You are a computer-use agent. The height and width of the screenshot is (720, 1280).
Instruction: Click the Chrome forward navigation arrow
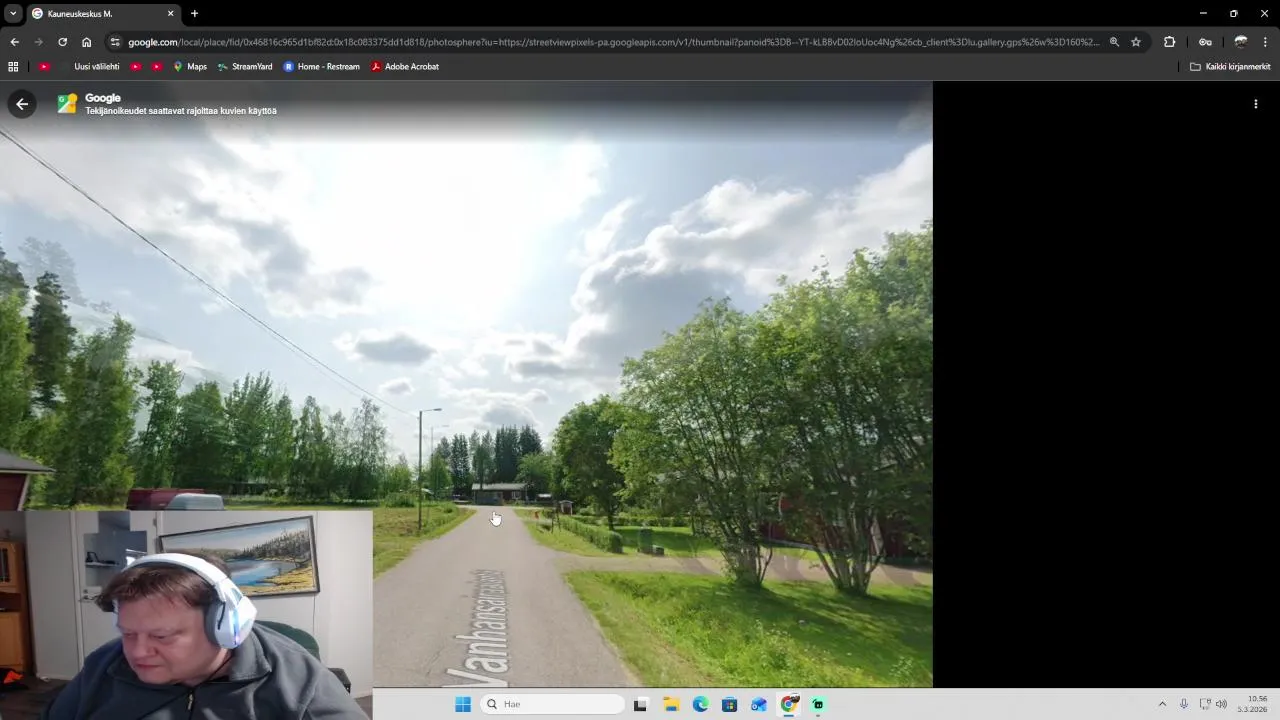point(38,42)
